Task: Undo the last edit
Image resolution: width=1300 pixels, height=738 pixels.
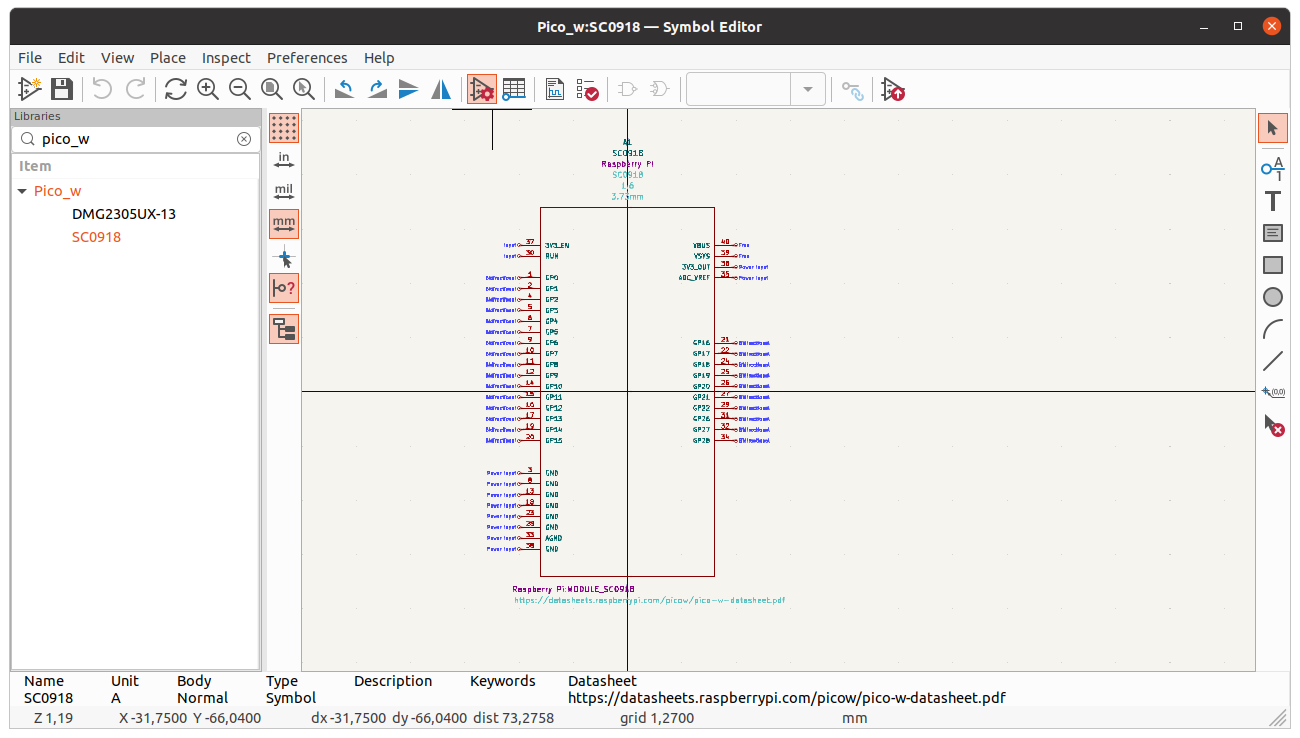Action: pyautogui.click(x=102, y=89)
